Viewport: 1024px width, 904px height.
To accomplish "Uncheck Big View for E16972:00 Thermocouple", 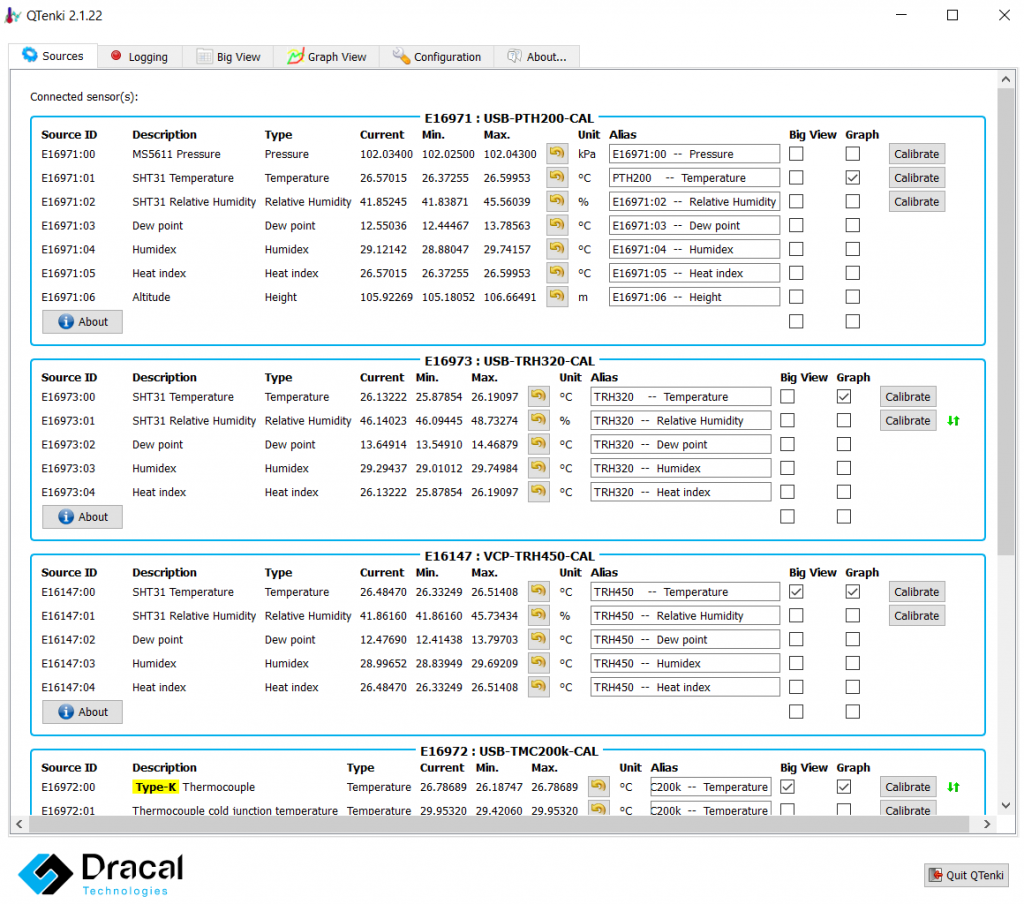I will [x=788, y=786].
